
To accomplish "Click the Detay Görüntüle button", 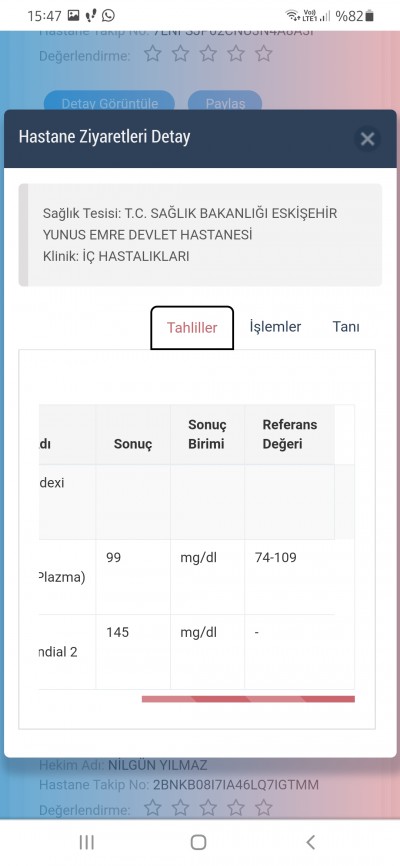I will pos(109,103).
